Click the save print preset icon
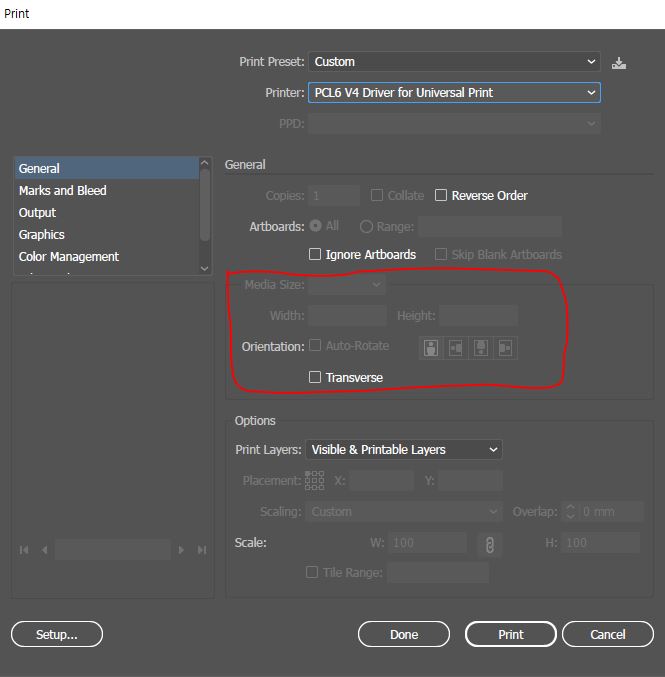665x677 pixels. coord(619,63)
